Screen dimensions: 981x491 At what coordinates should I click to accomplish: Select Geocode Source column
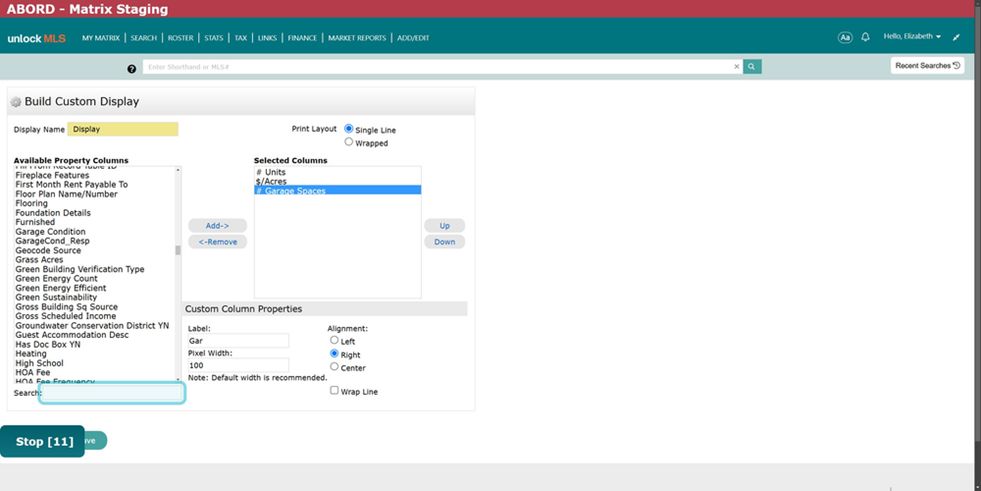pyautogui.click(x=48, y=250)
